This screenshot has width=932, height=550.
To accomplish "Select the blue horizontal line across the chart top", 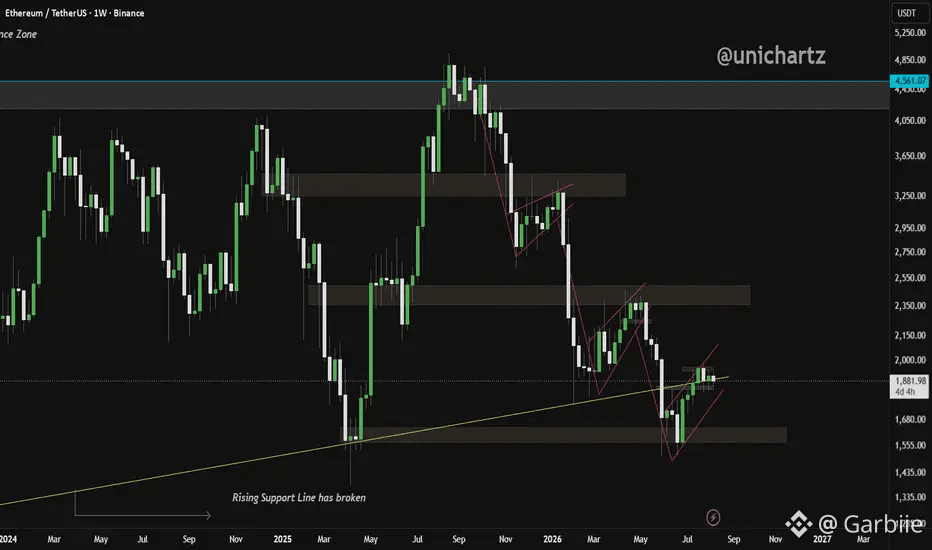I will point(445,81).
